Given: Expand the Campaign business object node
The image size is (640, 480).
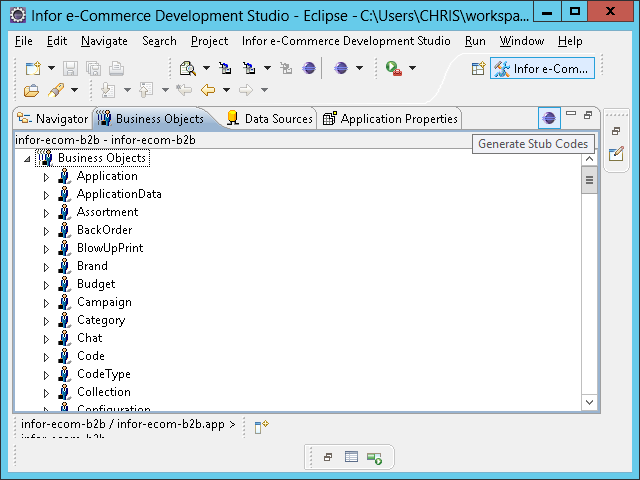Looking at the screenshot, I should pos(46,303).
